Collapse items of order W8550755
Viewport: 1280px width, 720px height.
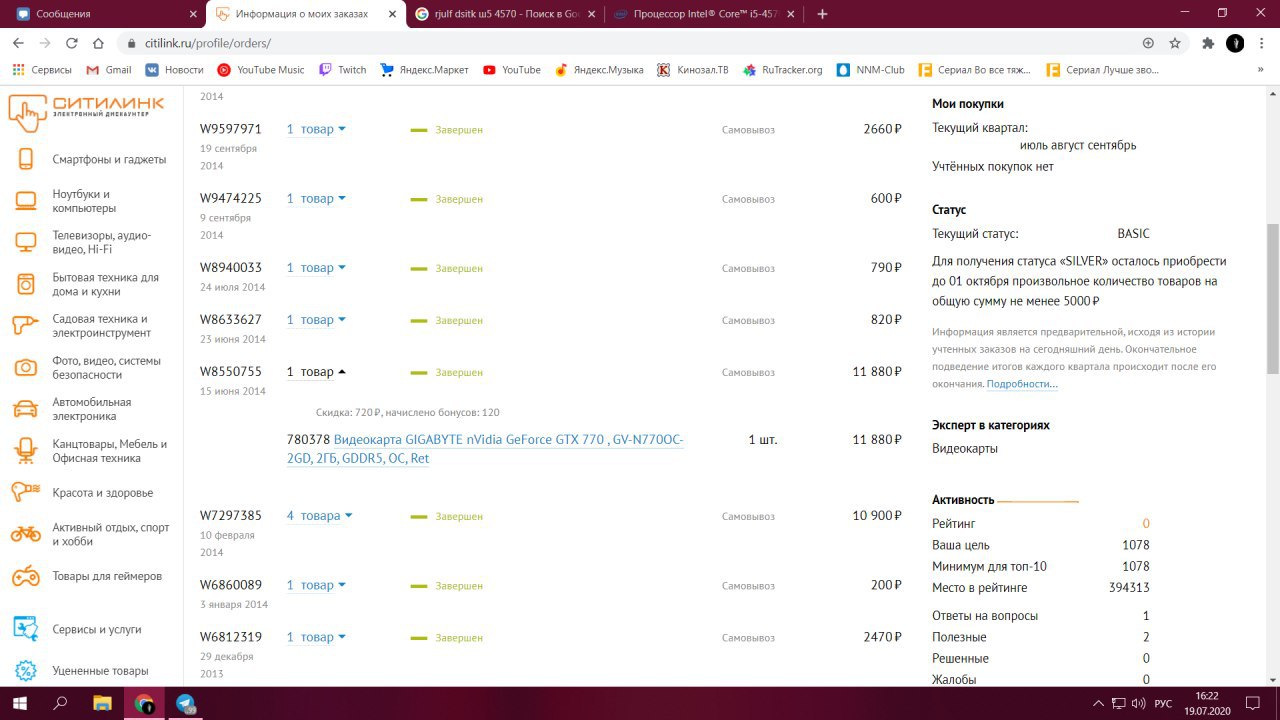tap(316, 372)
